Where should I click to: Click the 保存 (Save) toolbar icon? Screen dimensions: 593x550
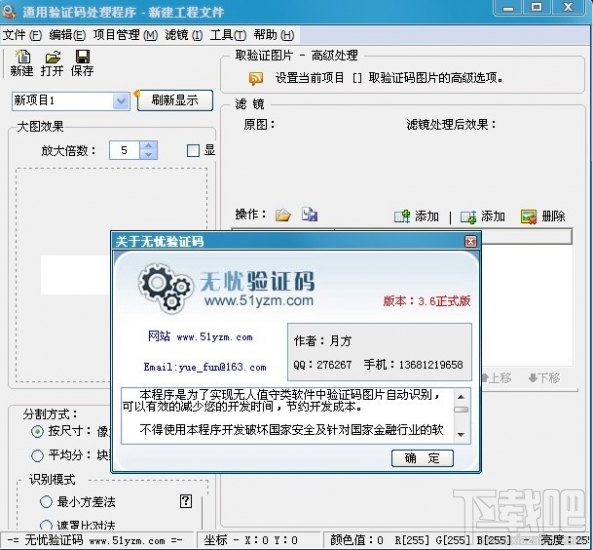click(82, 57)
